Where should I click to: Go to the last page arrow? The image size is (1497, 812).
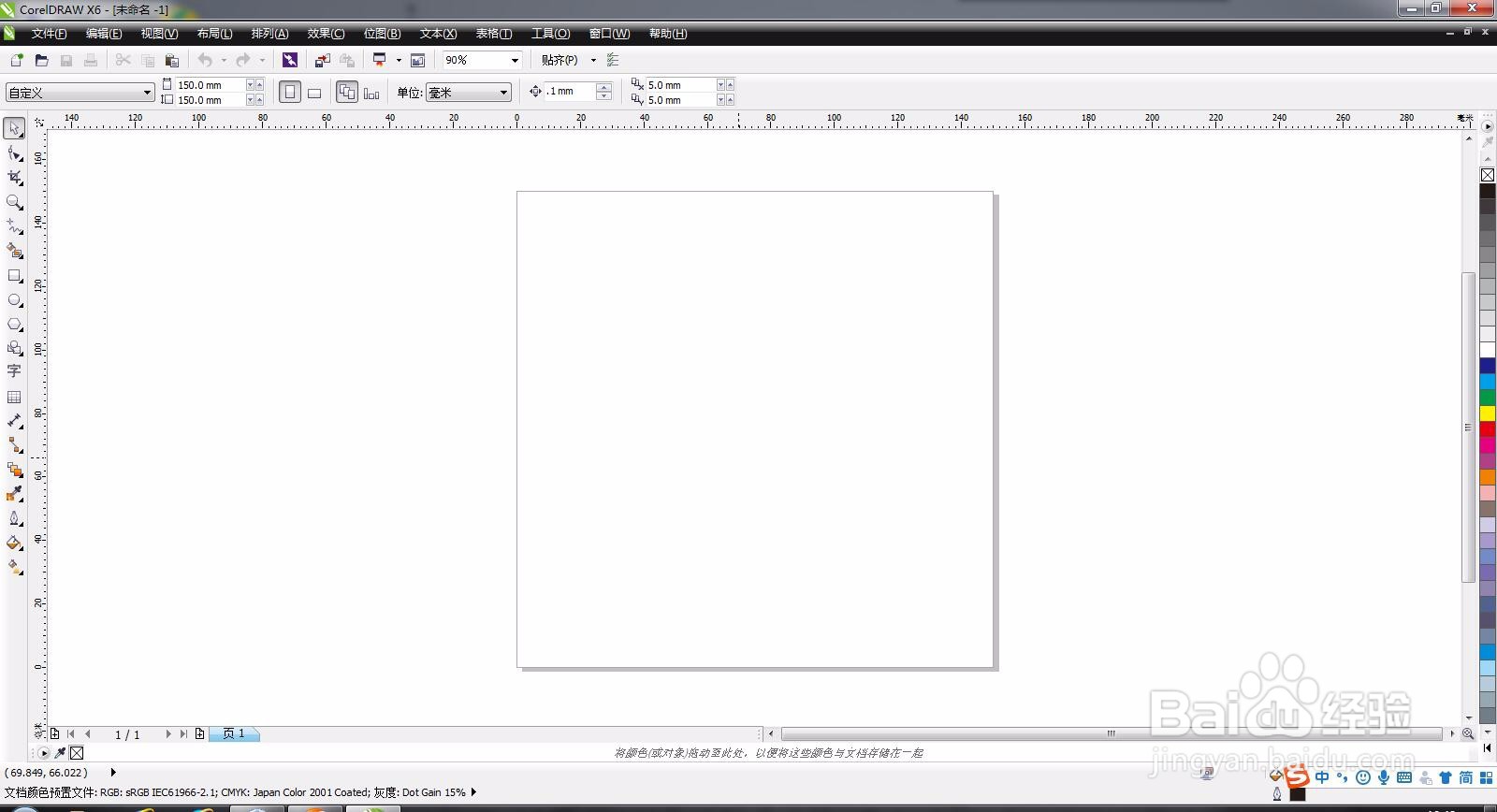click(x=183, y=734)
